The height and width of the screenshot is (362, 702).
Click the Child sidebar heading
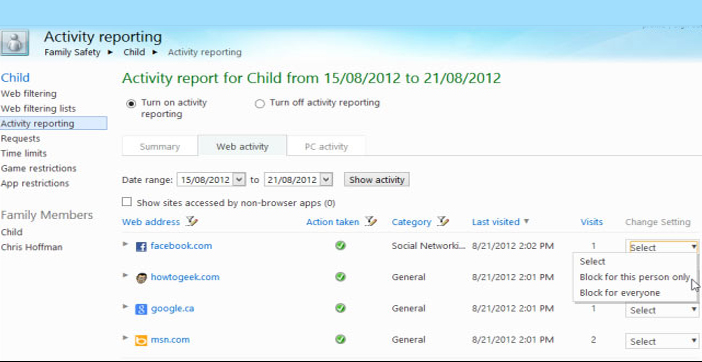point(15,77)
